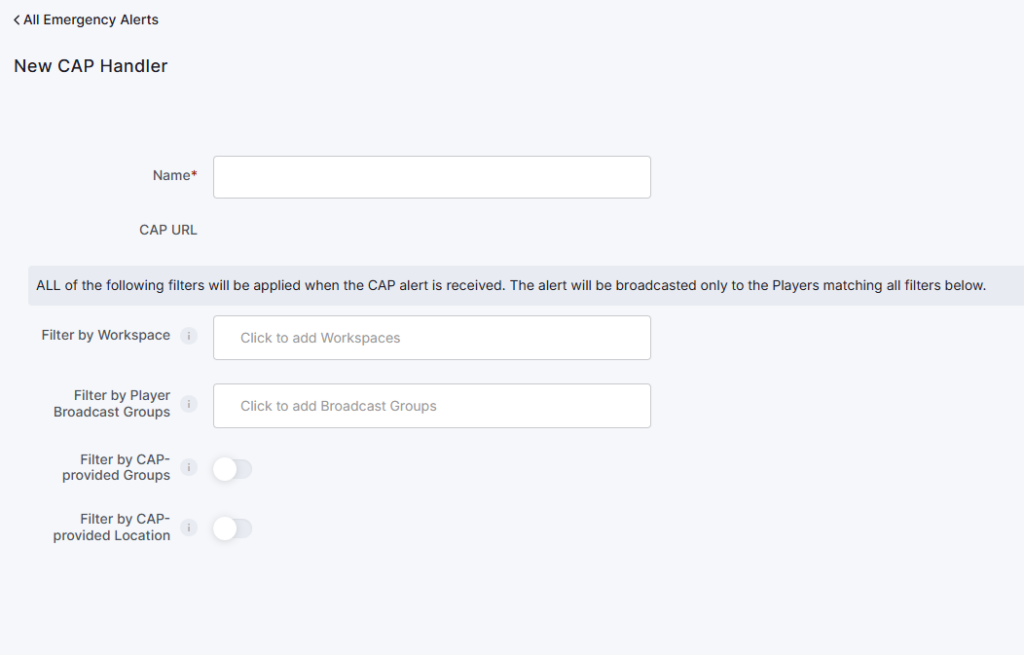Click the 'Filter by CAP-provided Groups' label

(116, 467)
